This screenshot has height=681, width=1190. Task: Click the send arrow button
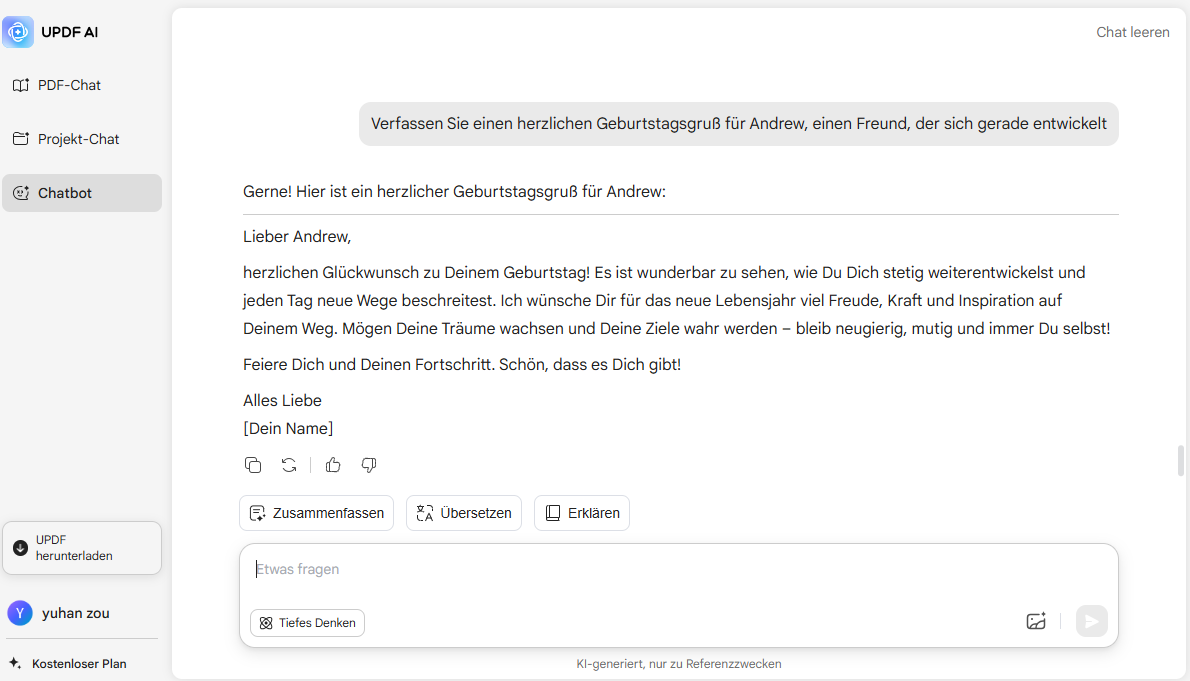tap(1091, 621)
